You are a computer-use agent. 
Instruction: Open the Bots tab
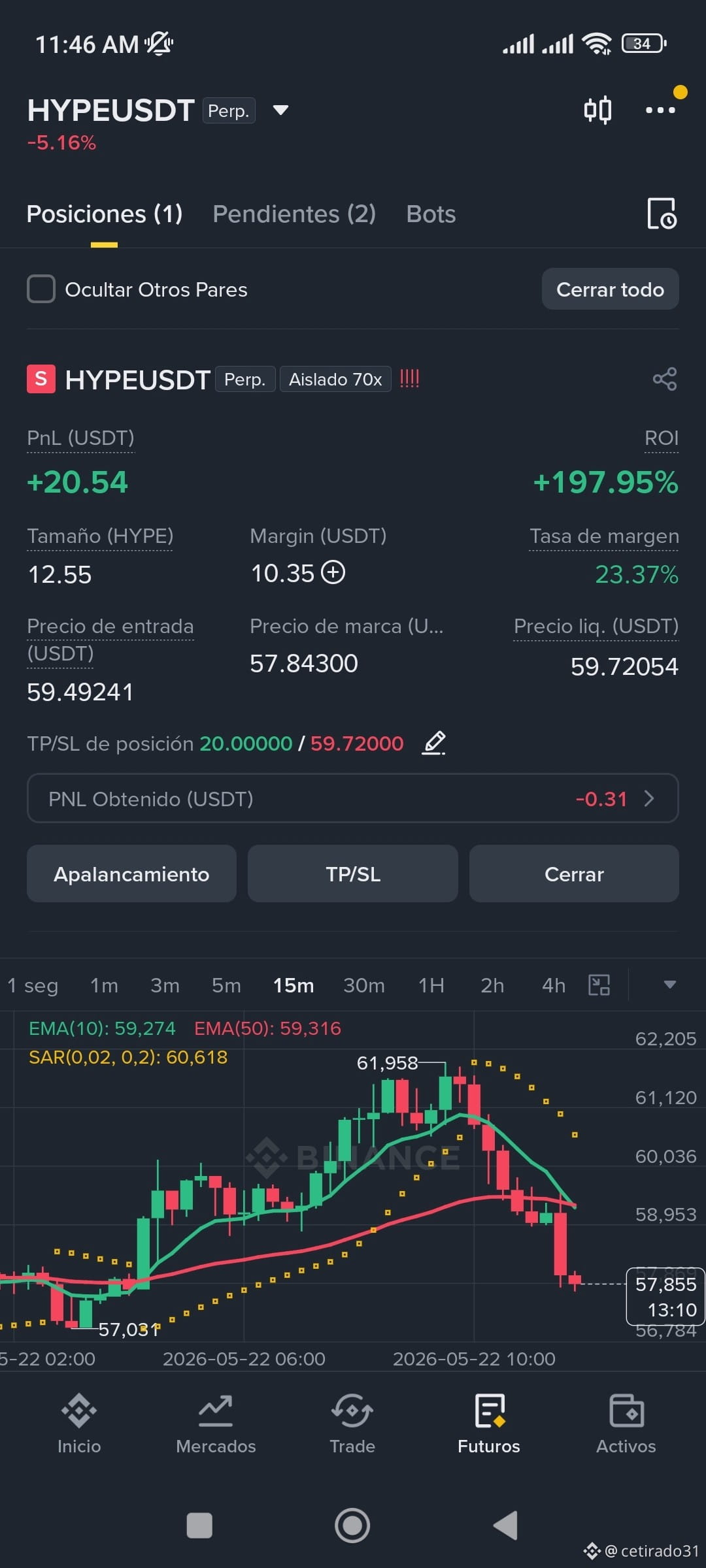(431, 214)
